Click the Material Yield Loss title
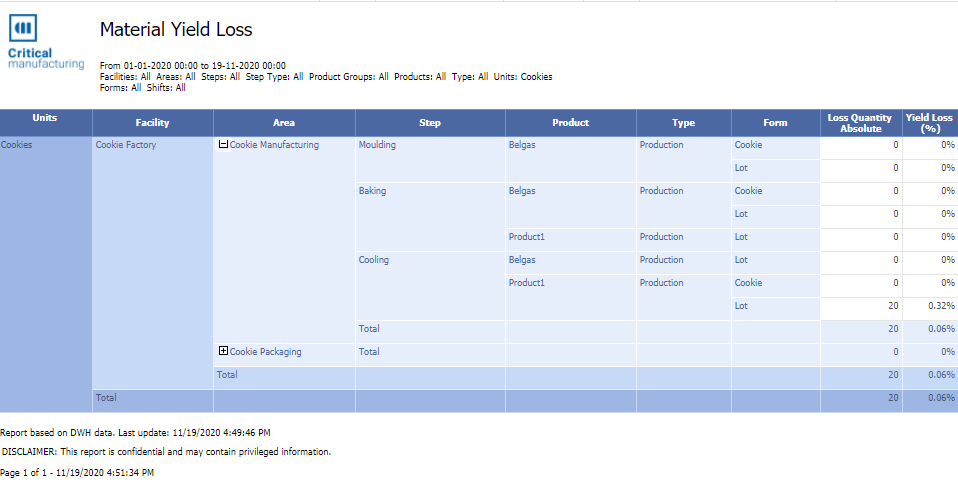Image resolution: width=958 pixels, height=488 pixels. (176, 29)
